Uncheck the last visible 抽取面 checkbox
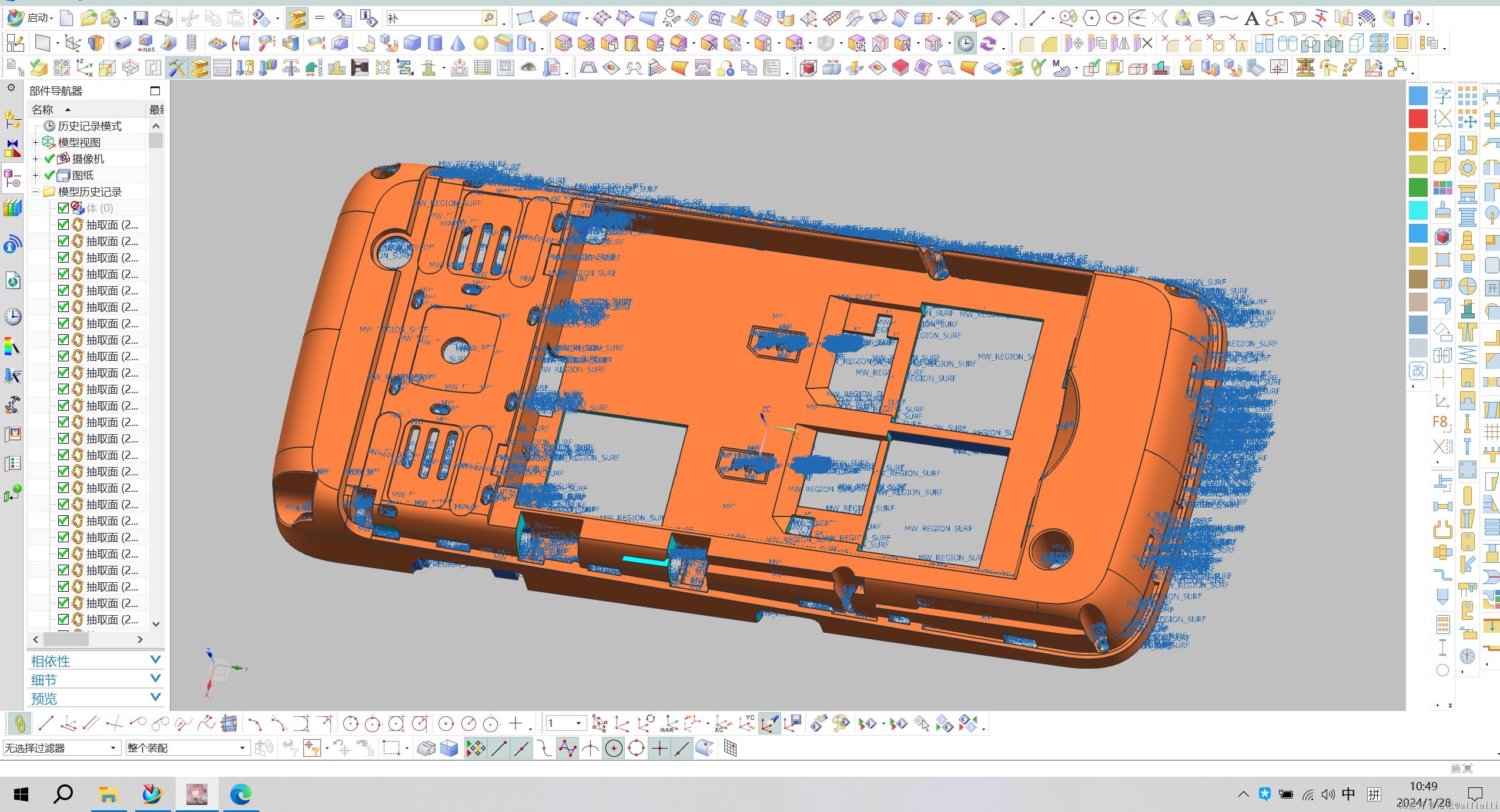1500x812 pixels. tap(63, 619)
